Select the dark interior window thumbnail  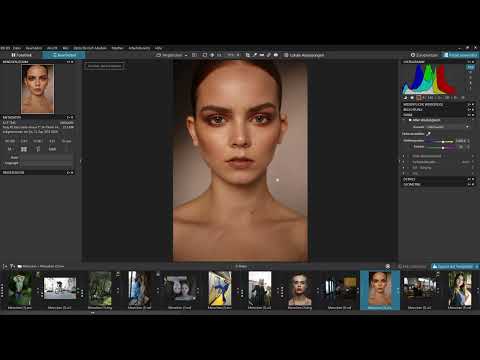pyautogui.click(x=340, y=289)
